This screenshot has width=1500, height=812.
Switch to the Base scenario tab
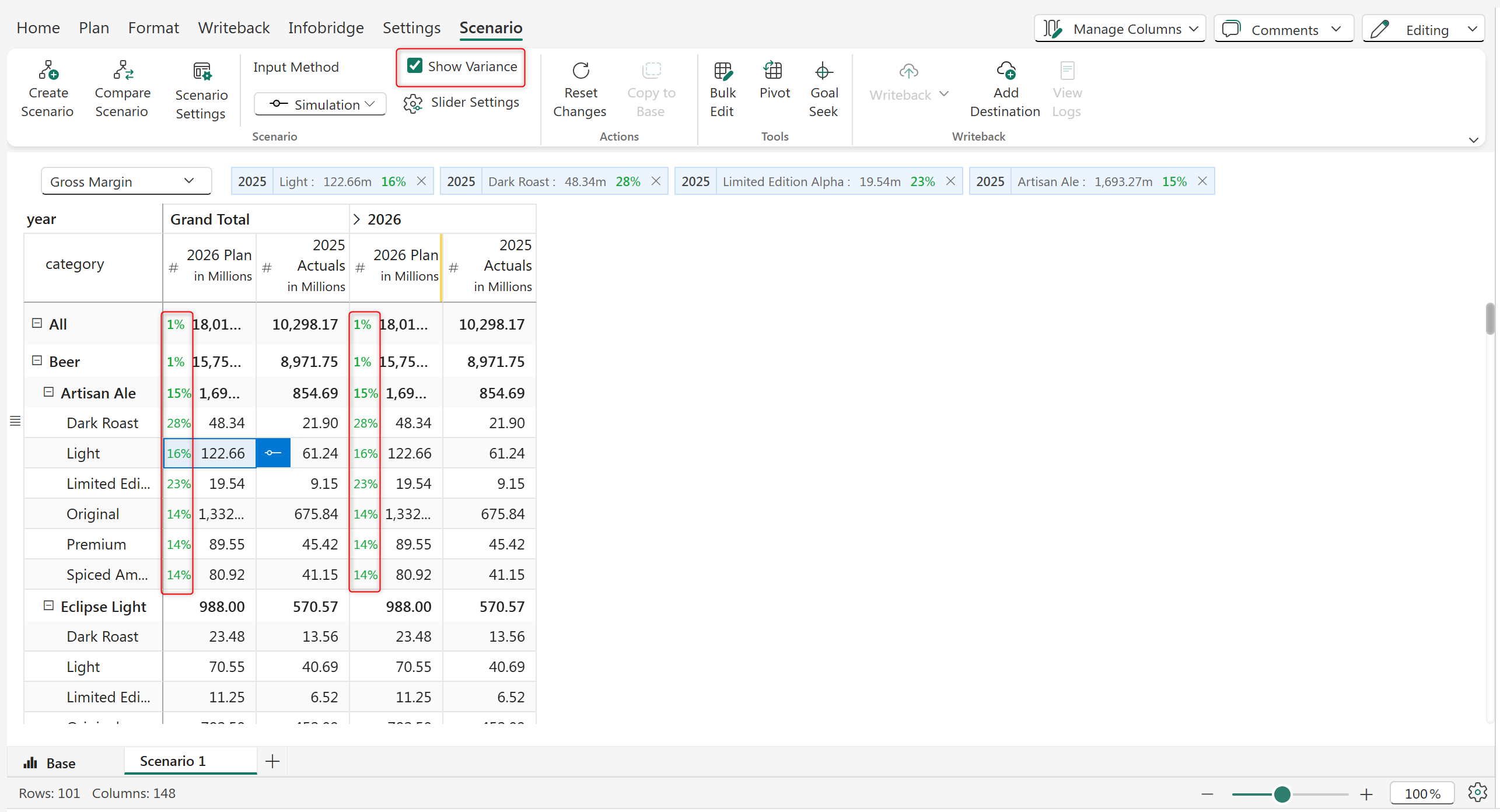click(50, 763)
